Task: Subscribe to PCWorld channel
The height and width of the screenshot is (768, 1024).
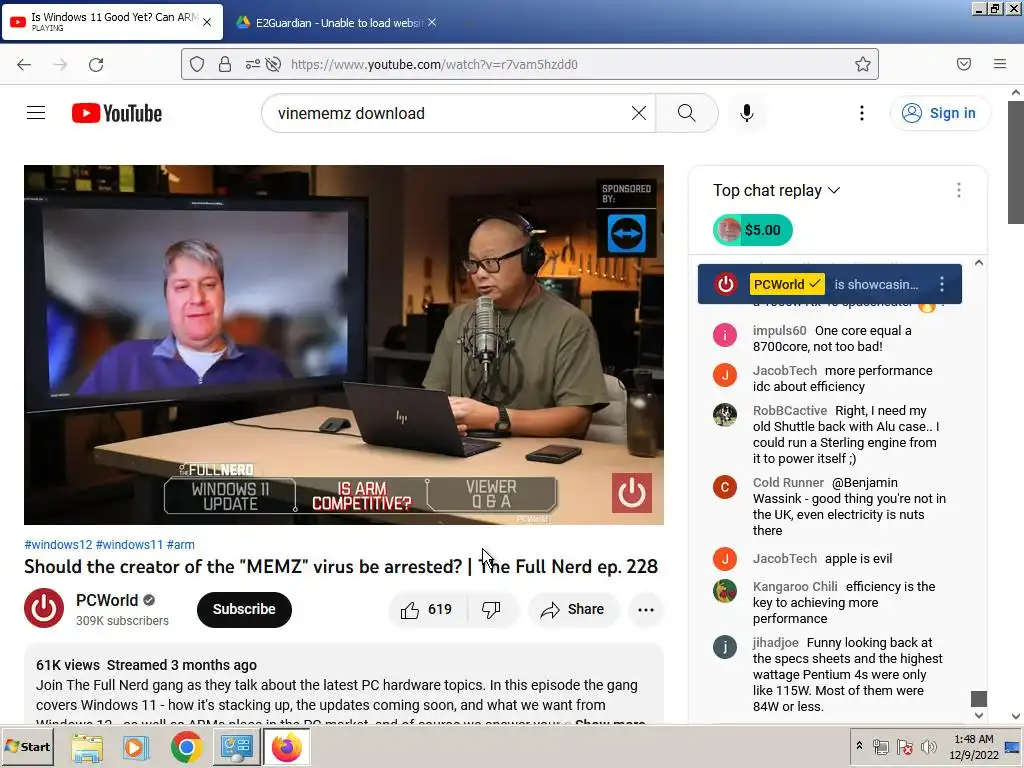Action: (244, 609)
